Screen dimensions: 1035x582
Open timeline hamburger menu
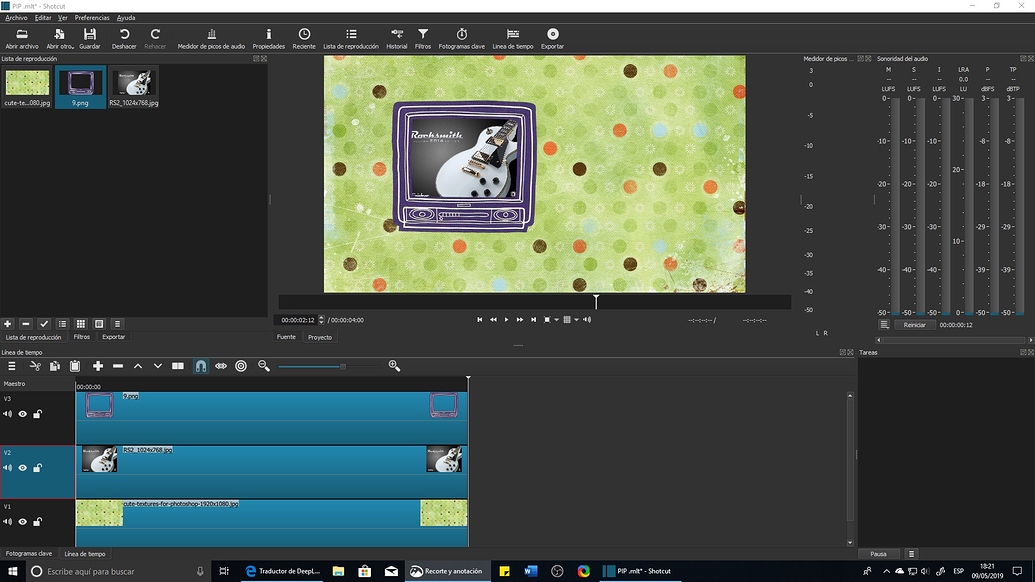pyautogui.click(x=11, y=366)
